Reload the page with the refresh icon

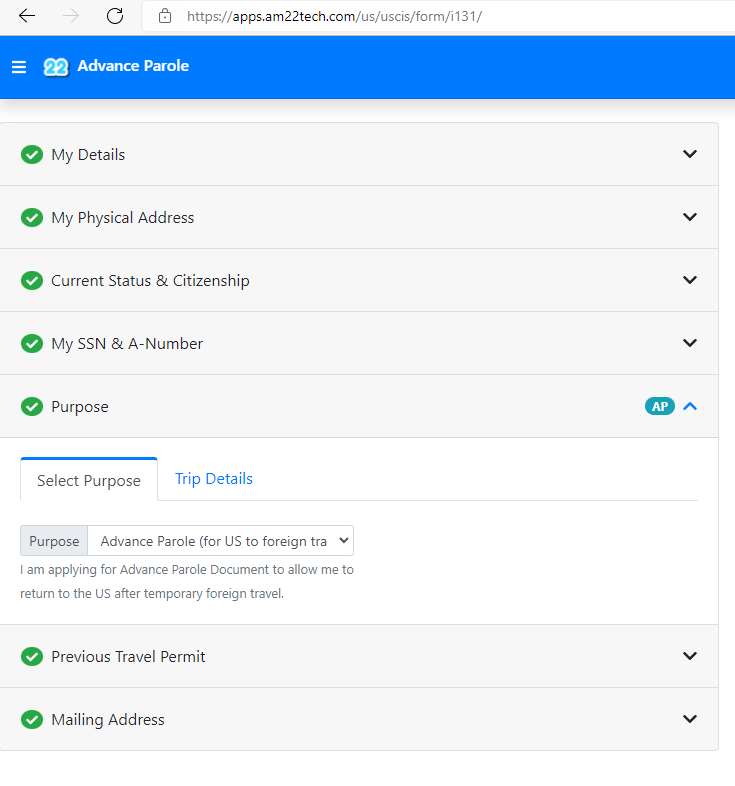click(115, 16)
